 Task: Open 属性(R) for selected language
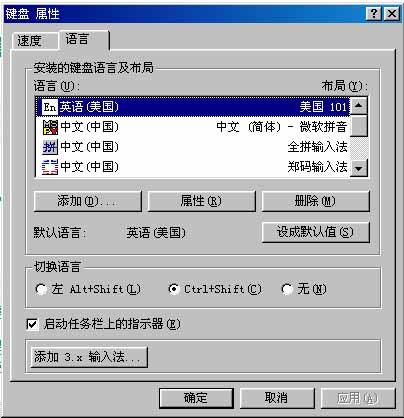(x=201, y=201)
